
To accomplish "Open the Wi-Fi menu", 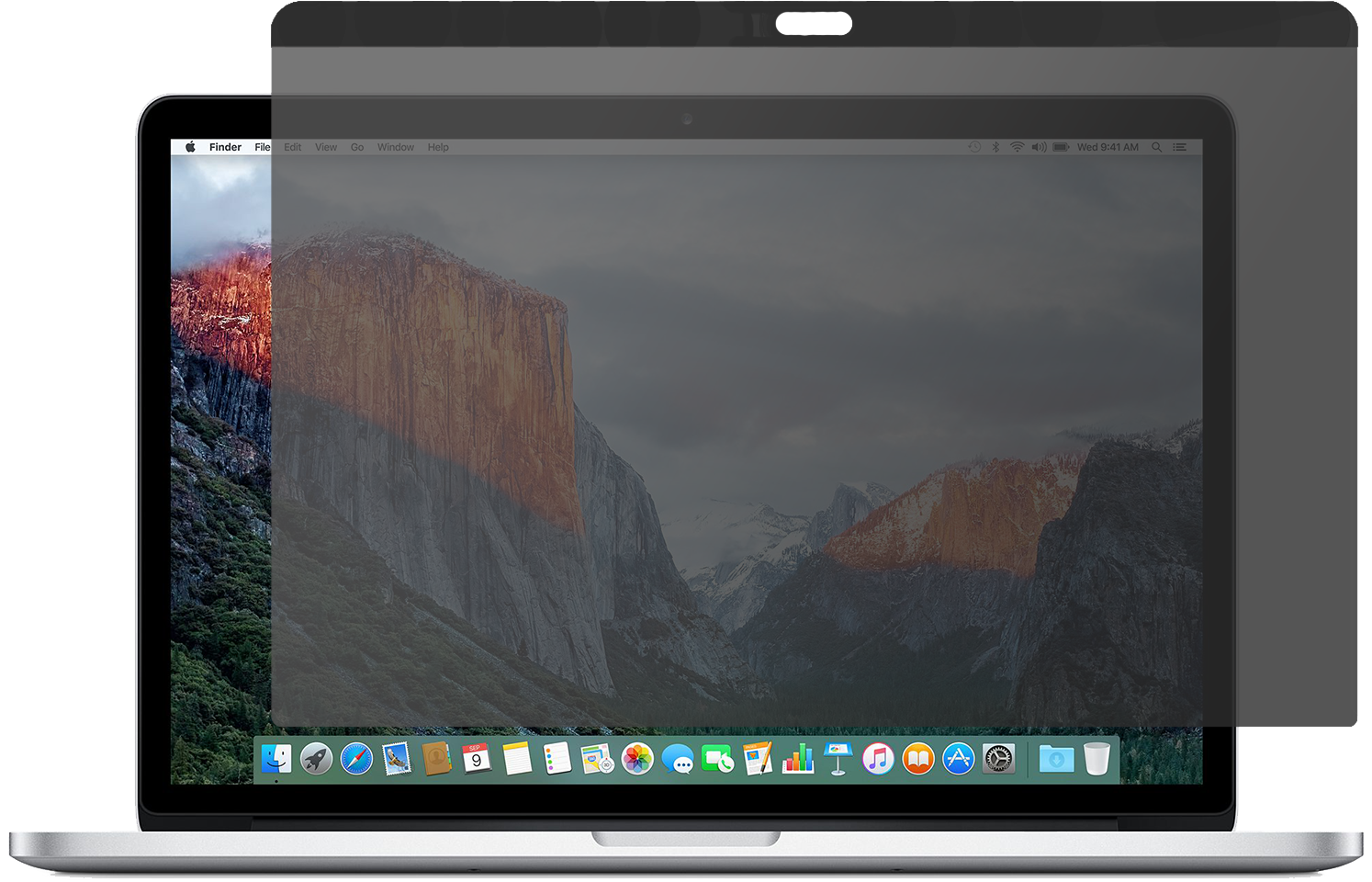I will point(1018,147).
